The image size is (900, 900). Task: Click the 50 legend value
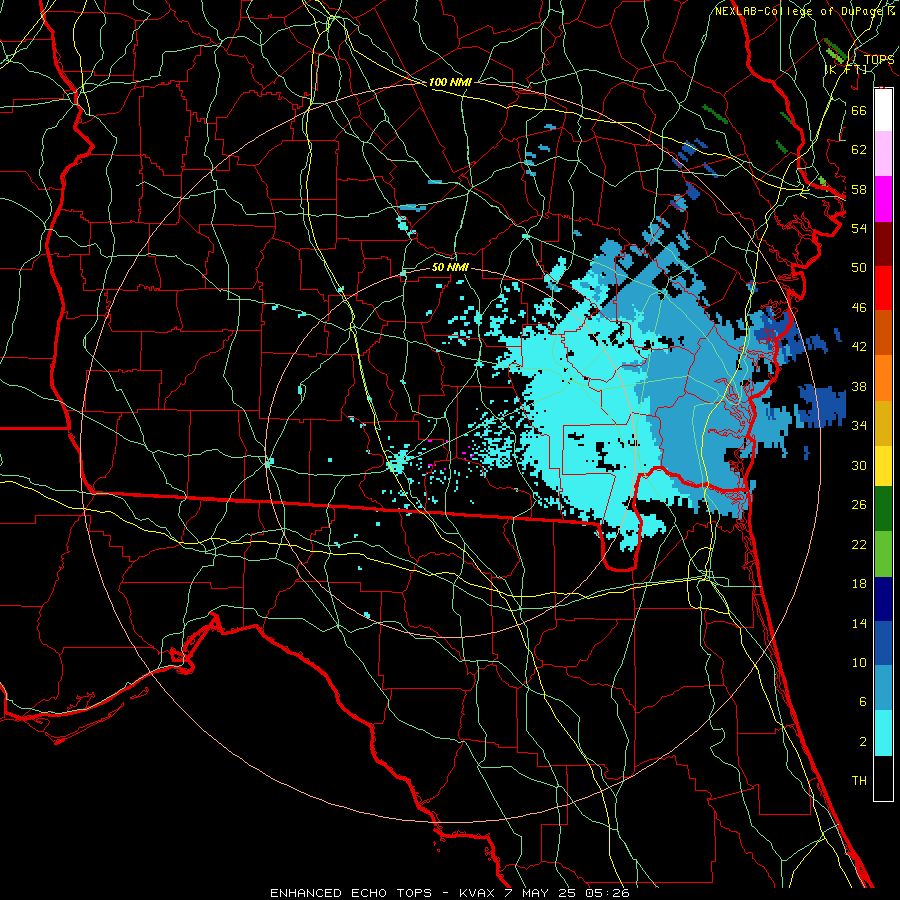tap(859, 268)
